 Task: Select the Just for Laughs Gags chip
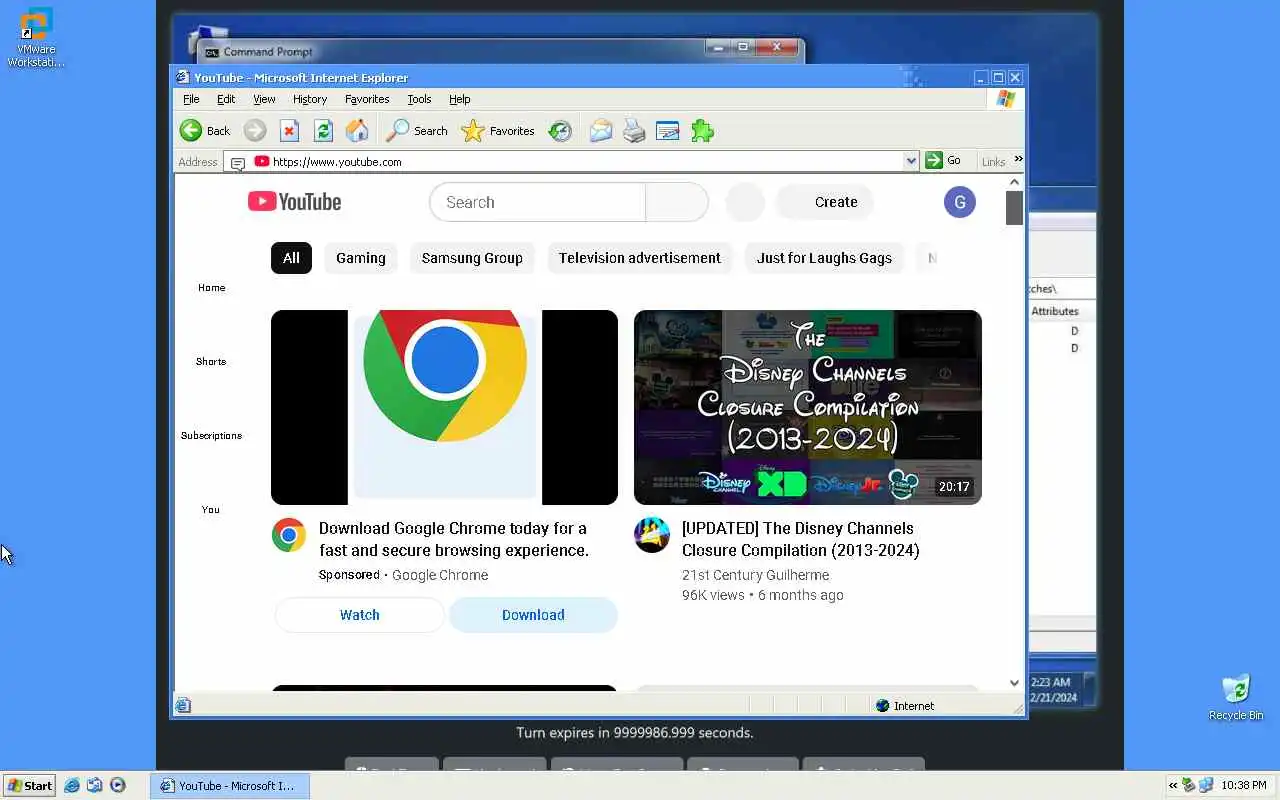pos(824,258)
